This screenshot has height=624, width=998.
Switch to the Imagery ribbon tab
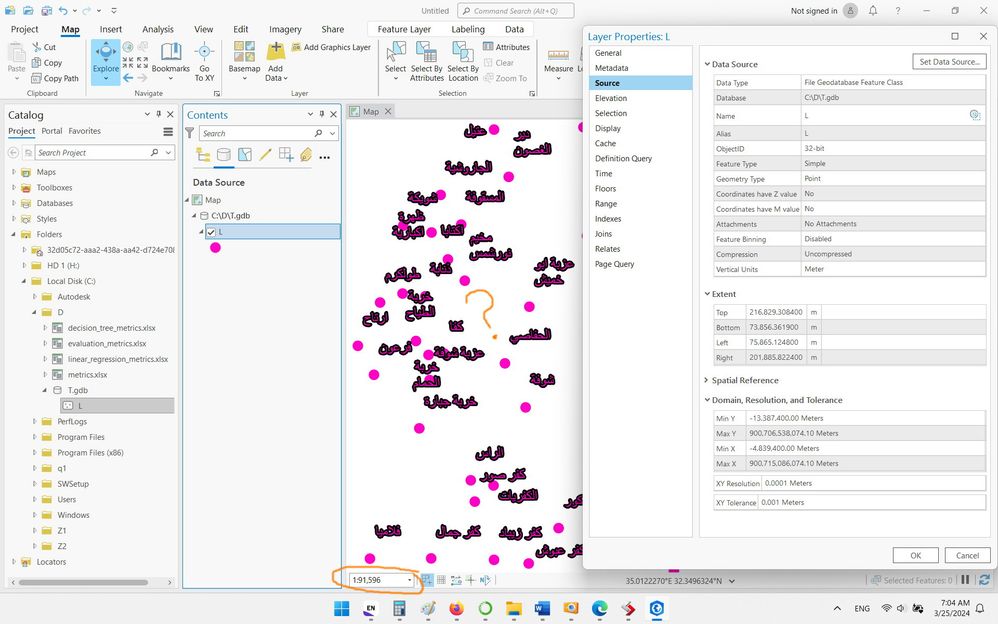coord(284,29)
